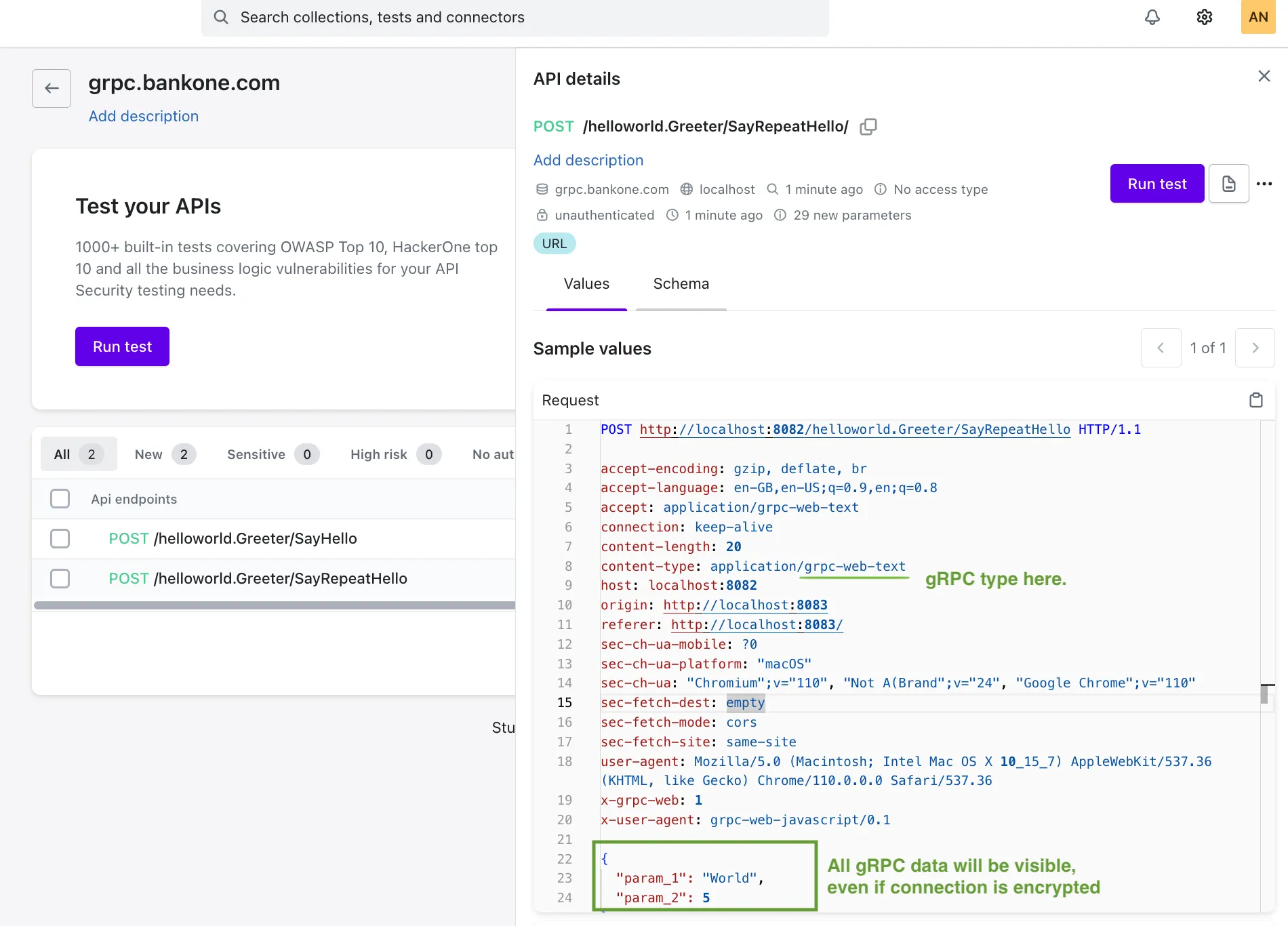Focus the search collections input field
The height and width of the screenshot is (926, 1288).
(x=515, y=18)
